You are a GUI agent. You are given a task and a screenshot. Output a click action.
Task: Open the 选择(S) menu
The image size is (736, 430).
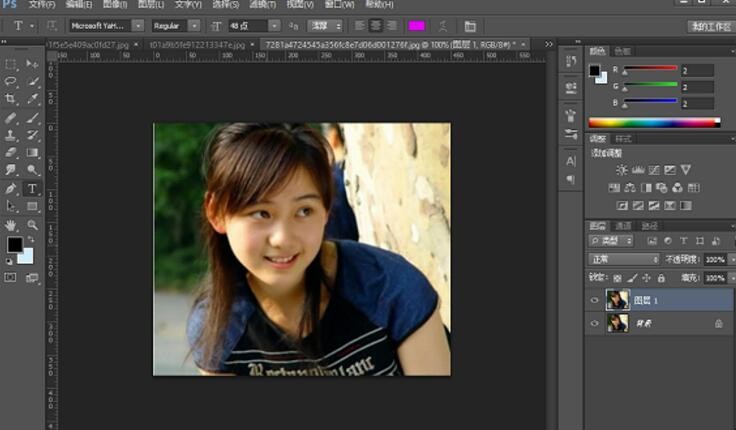(225, 5)
